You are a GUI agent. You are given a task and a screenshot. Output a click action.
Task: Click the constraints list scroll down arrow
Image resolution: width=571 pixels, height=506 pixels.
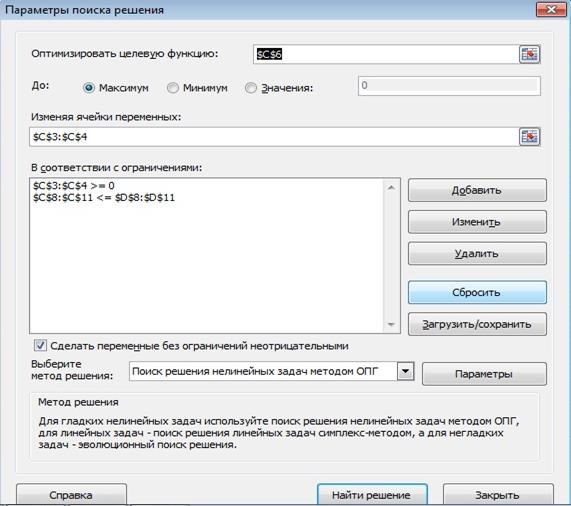(391, 324)
